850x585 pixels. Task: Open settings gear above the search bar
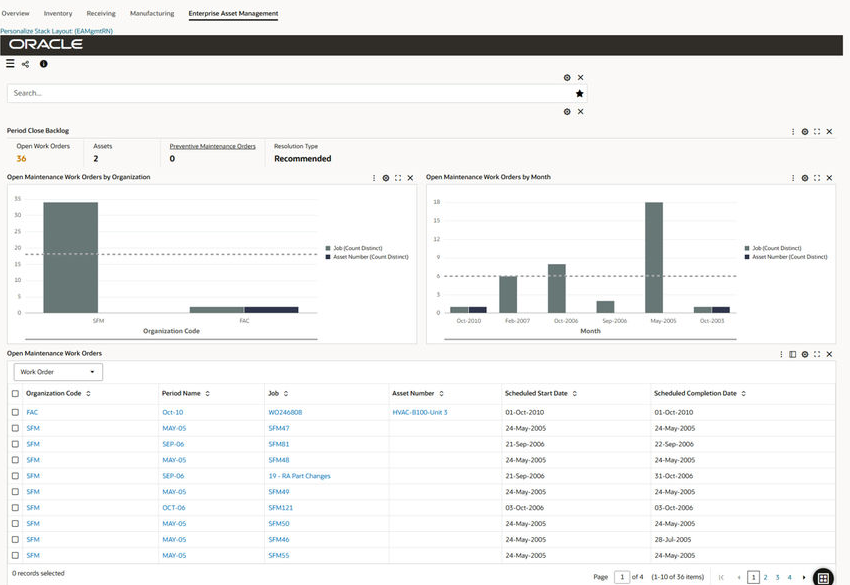pyautogui.click(x=567, y=78)
